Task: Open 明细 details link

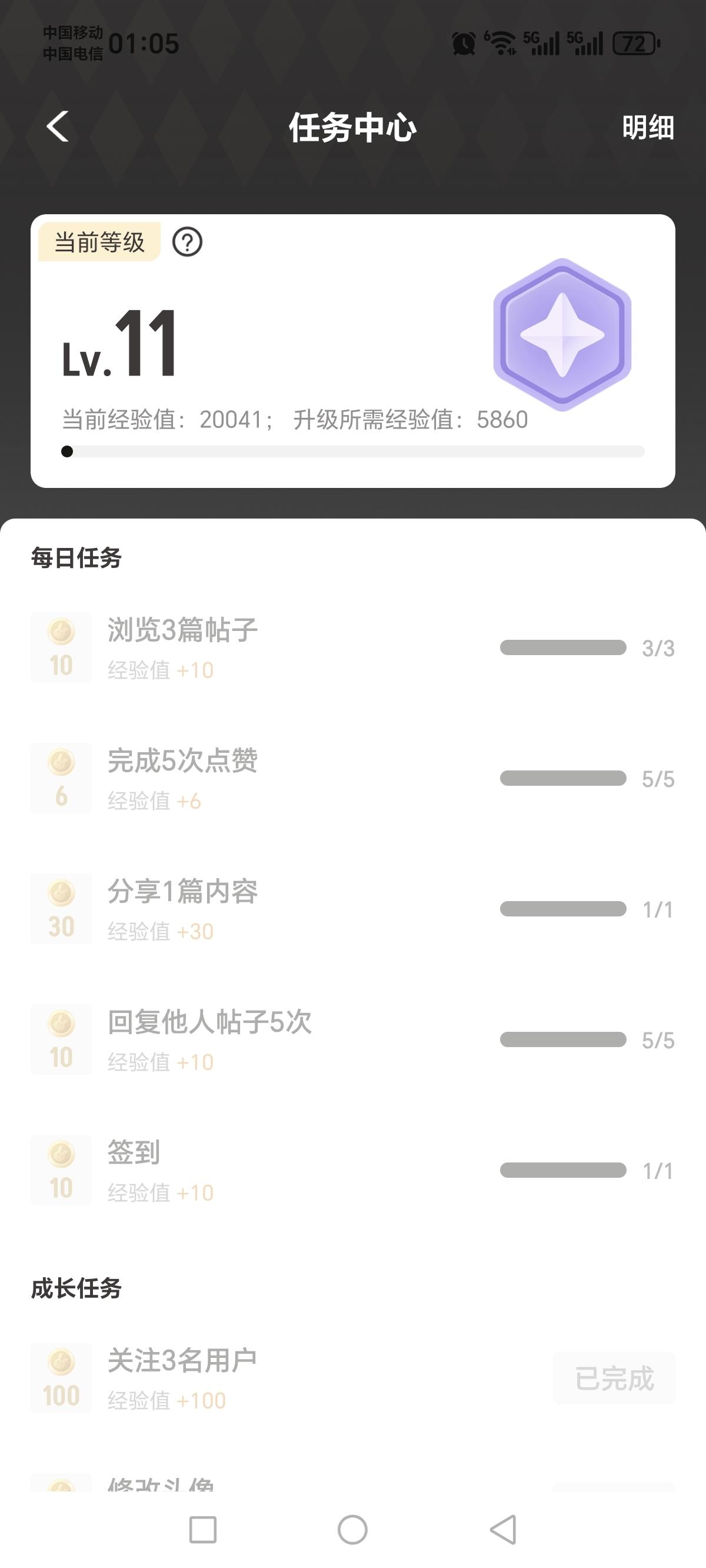Action: click(648, 128)
